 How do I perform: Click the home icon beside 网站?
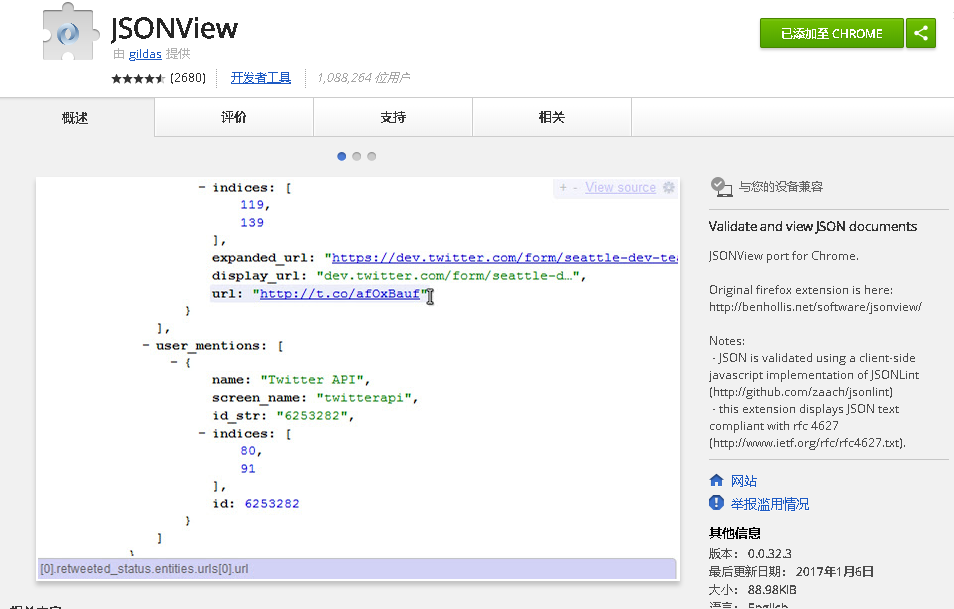[717, 481]
